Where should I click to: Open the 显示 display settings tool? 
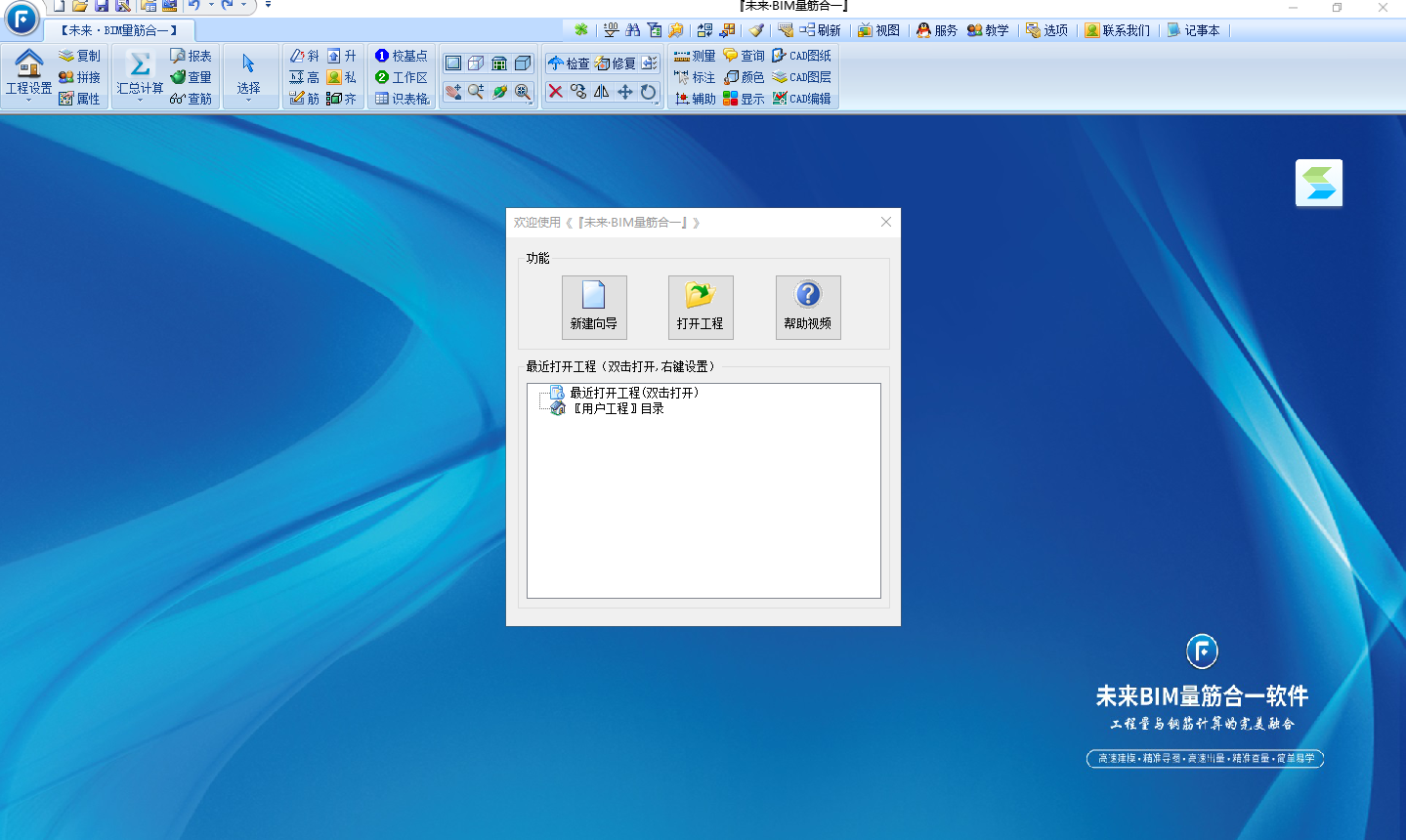744,99
